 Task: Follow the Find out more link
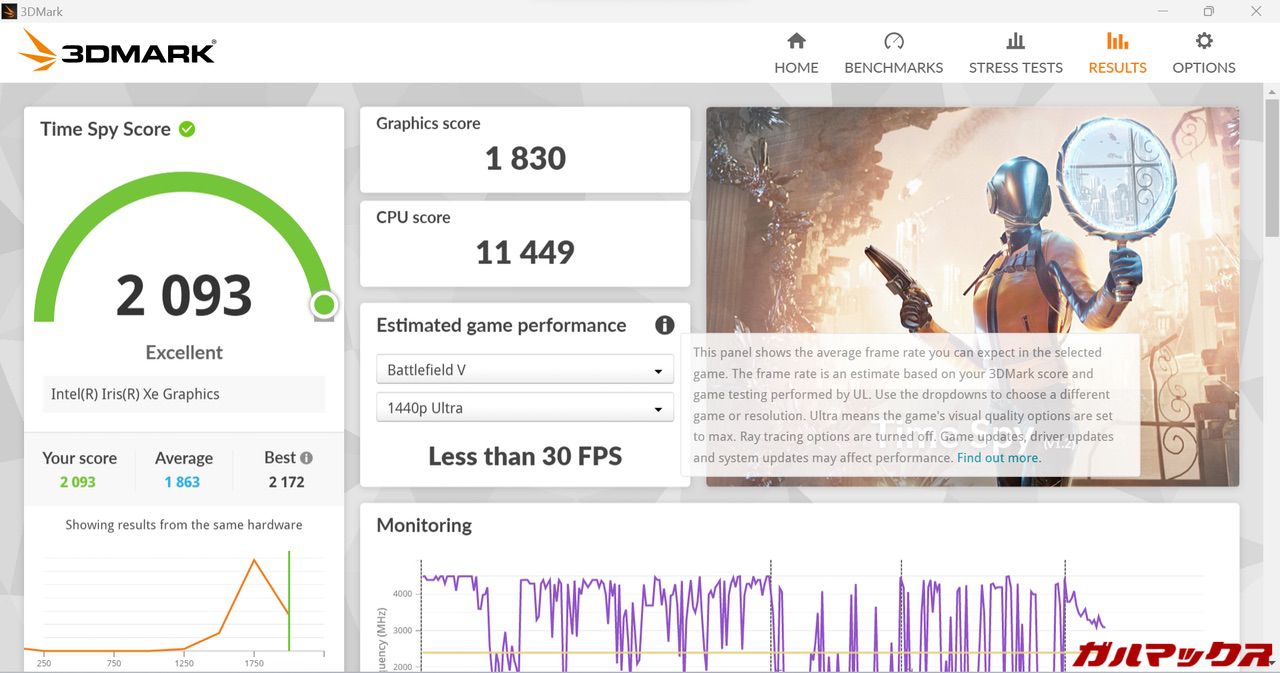point(998,458)
